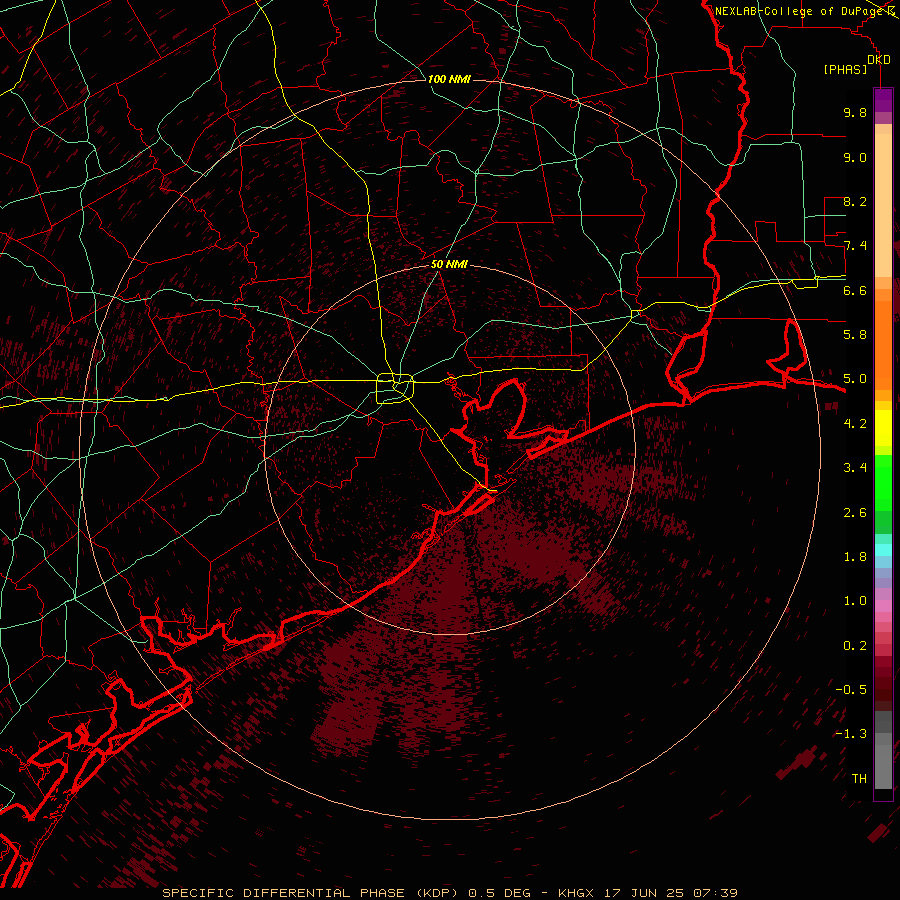Click the "50 NMI" range ring label

[449, 264]
